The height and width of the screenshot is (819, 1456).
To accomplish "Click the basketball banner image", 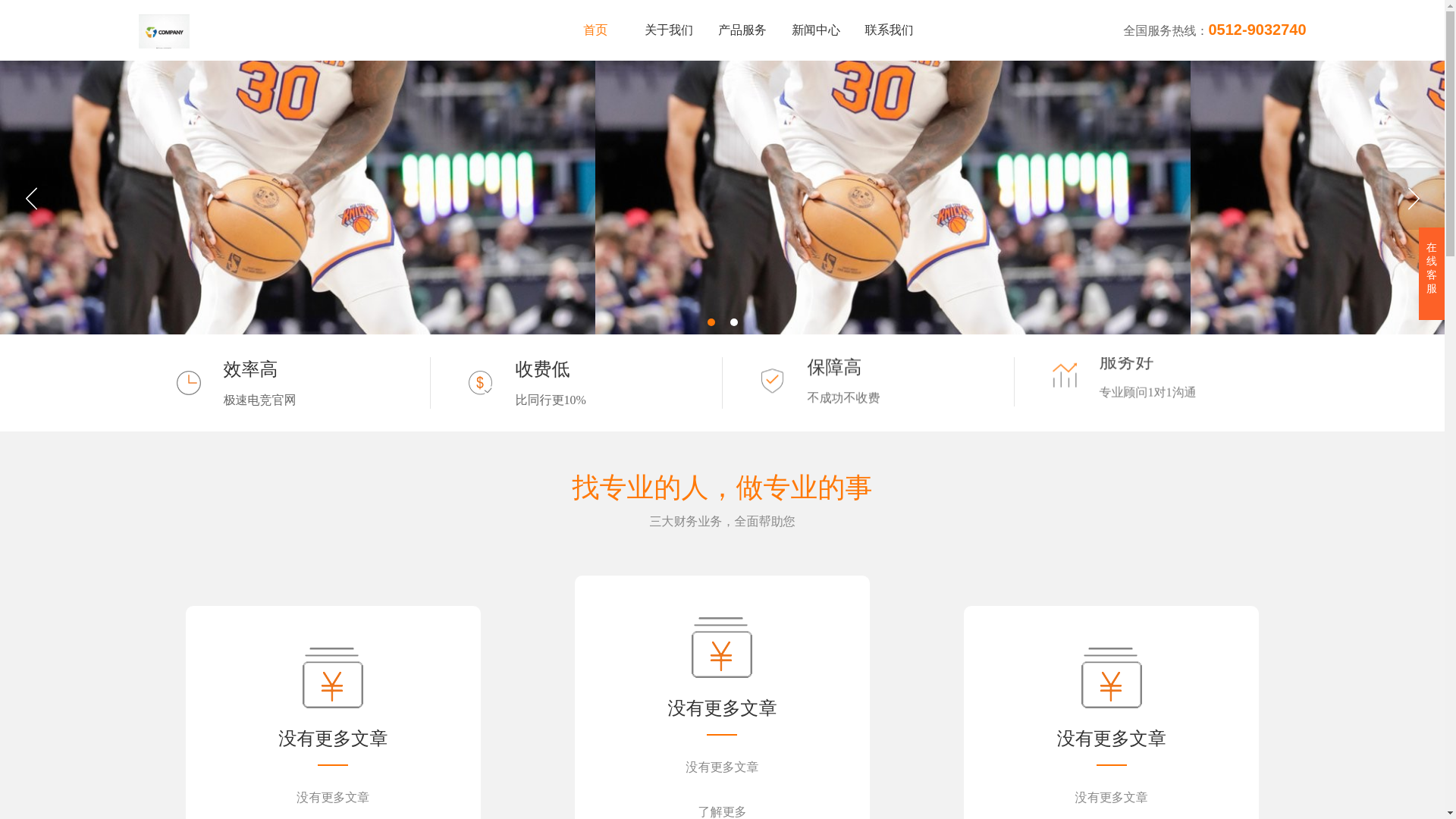I will tap(892, 197).
